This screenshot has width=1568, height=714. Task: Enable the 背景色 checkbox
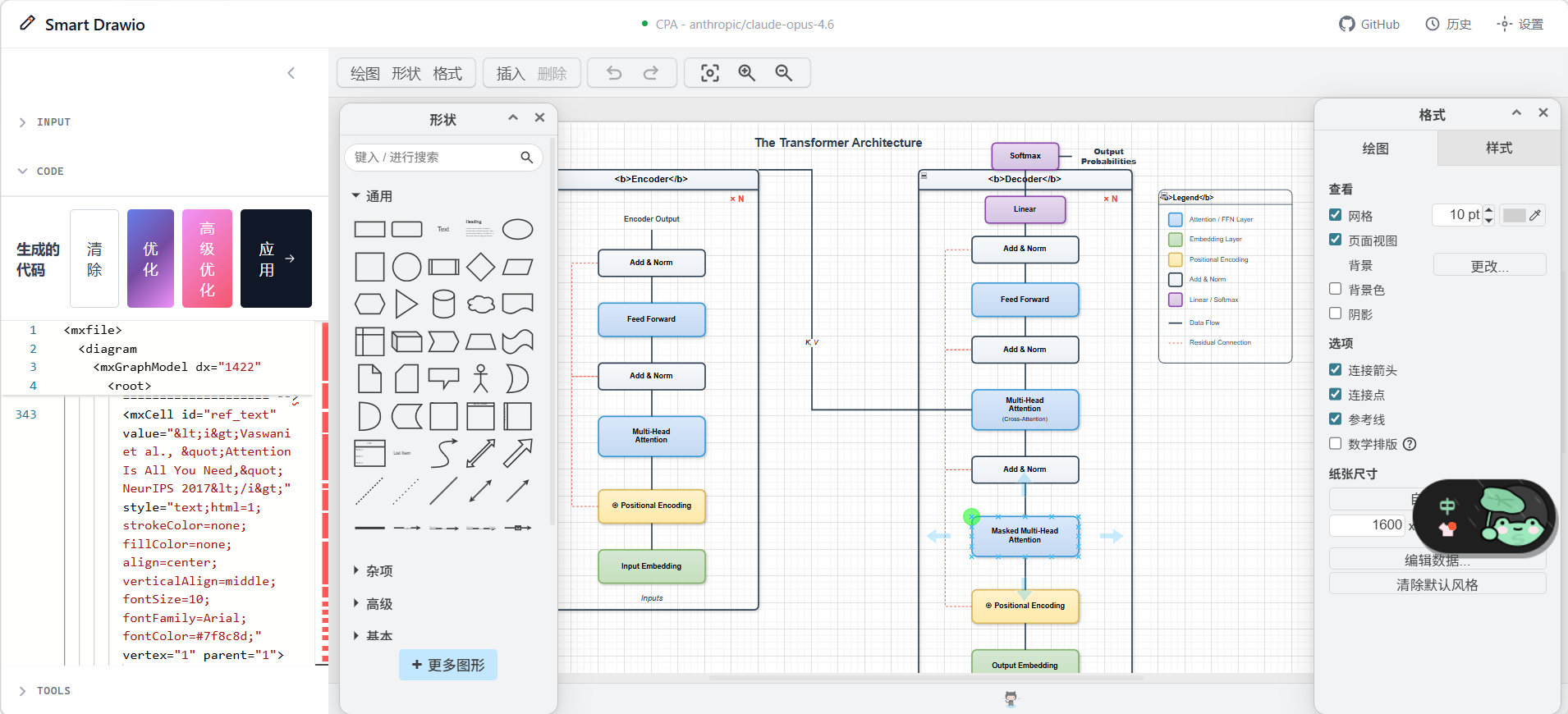point(1335,289)
